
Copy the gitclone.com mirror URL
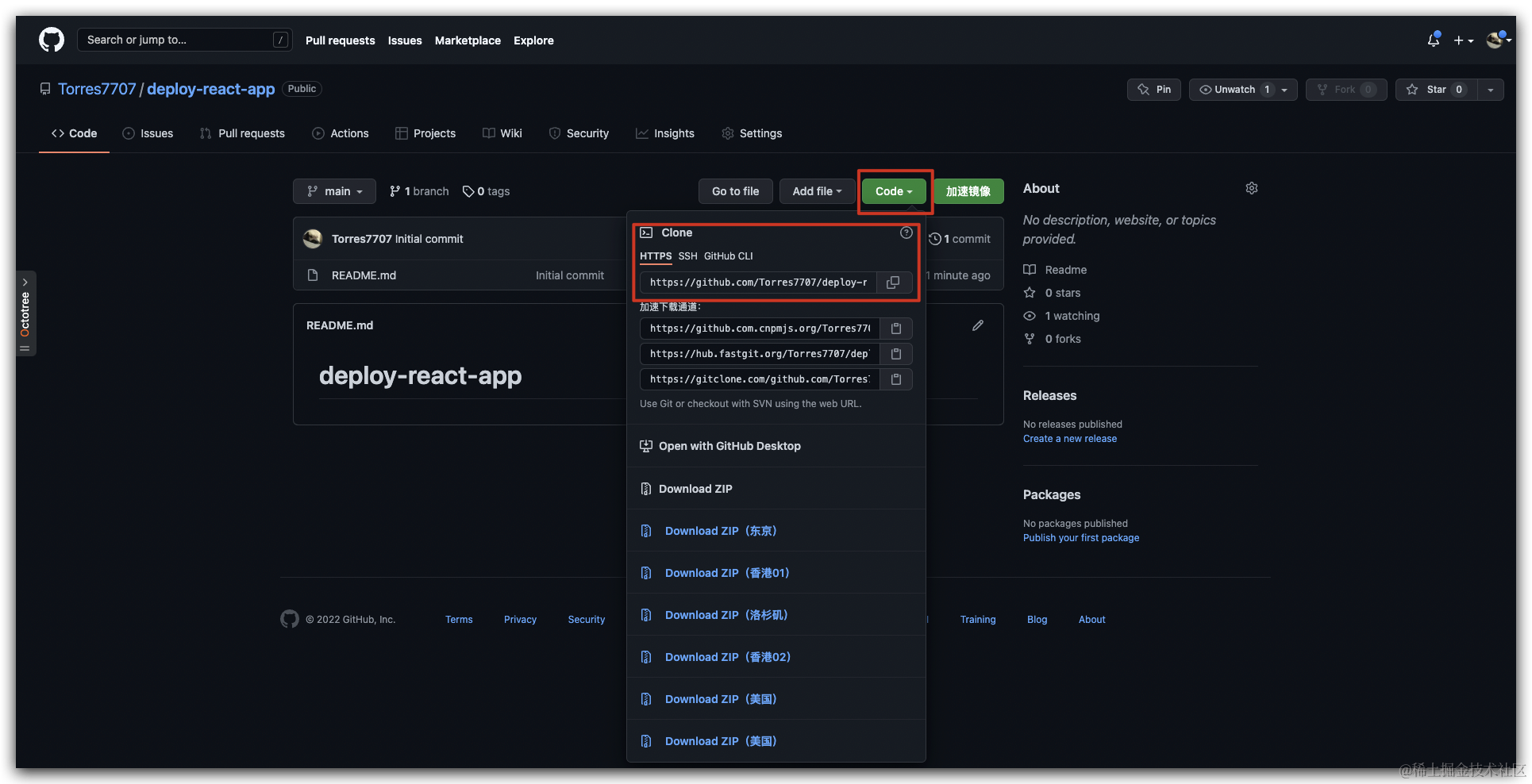click(896, 379)
